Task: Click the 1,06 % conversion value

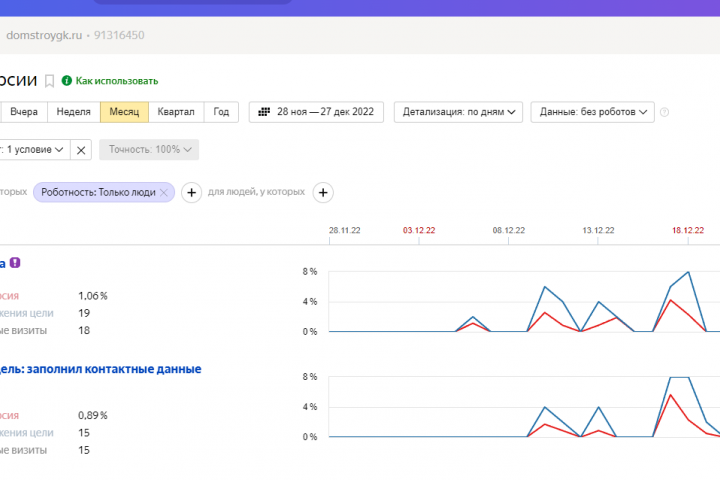Action: 93,296
